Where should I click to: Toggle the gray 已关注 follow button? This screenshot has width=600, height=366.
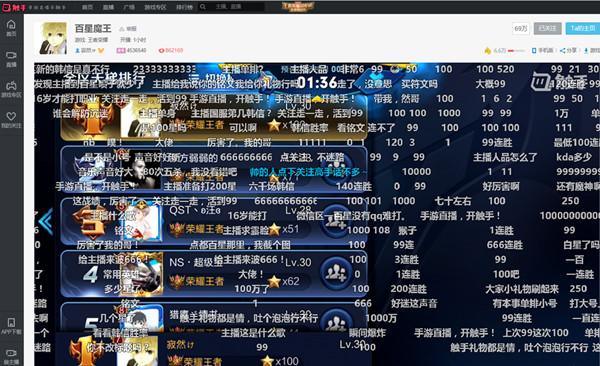tap(547, 28)
